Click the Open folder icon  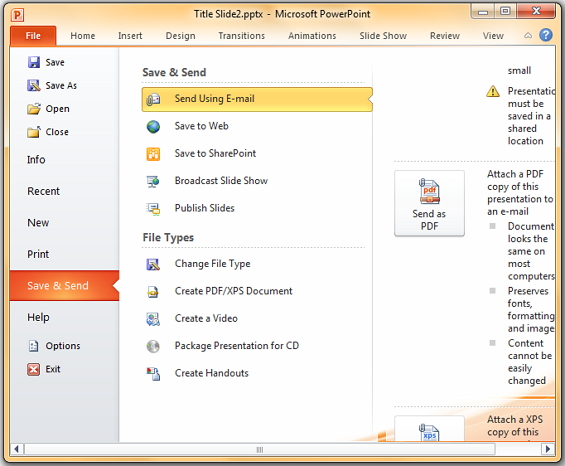tap(34, 108)
